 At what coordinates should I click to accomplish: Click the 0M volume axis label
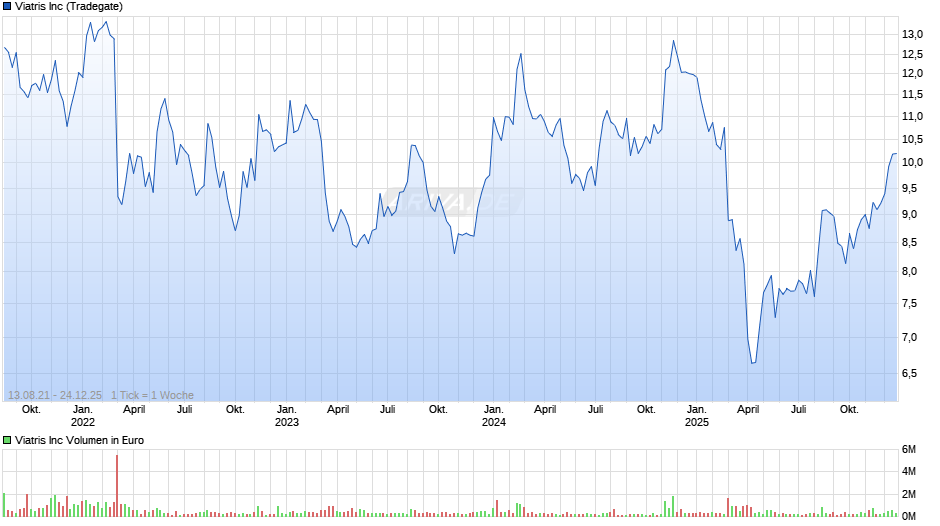[909, 516]
